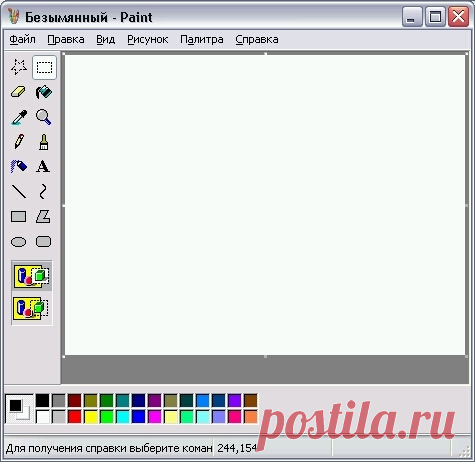Select the Airbrush spray tool
Screen dimensions: 475x462
point(19,166)
